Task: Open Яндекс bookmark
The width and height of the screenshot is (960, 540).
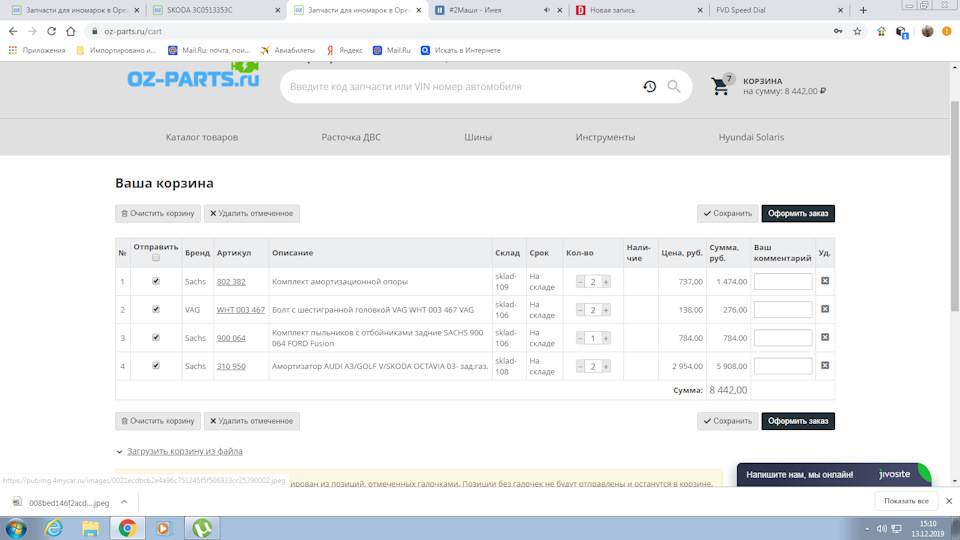Action: pyautogui.click(x=345, y=50)
